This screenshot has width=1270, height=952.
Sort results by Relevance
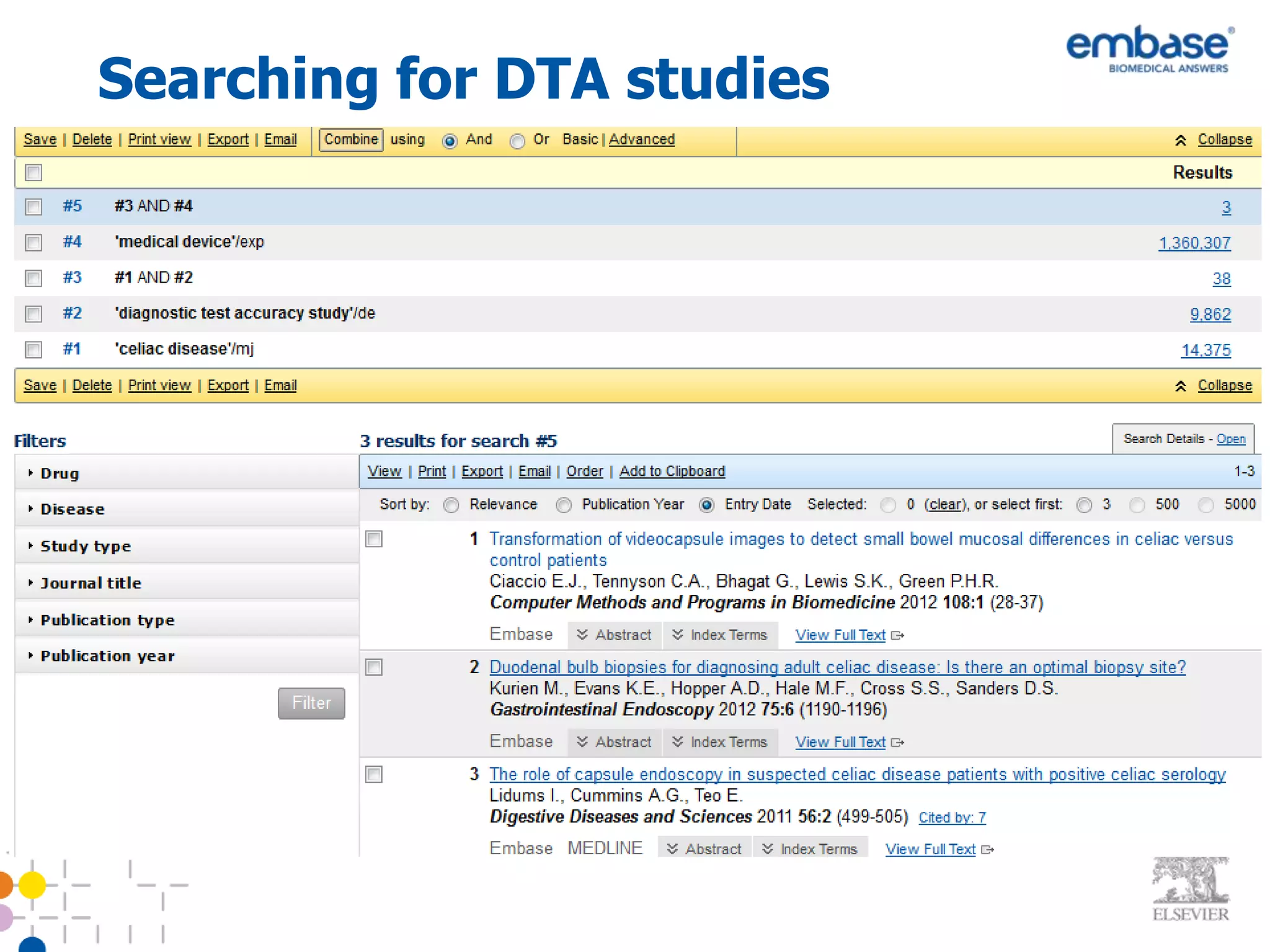[x=451, y=506]
